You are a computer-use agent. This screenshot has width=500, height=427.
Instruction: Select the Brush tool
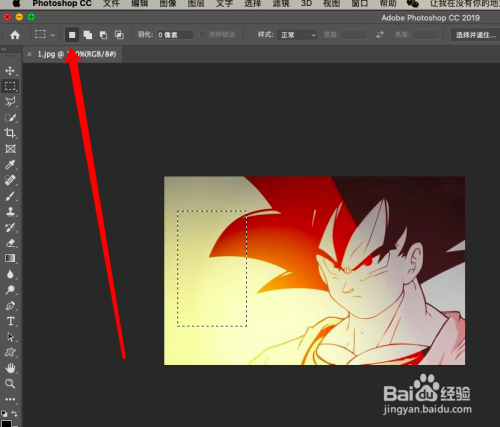pyautogui.click(x=10, y=196)
